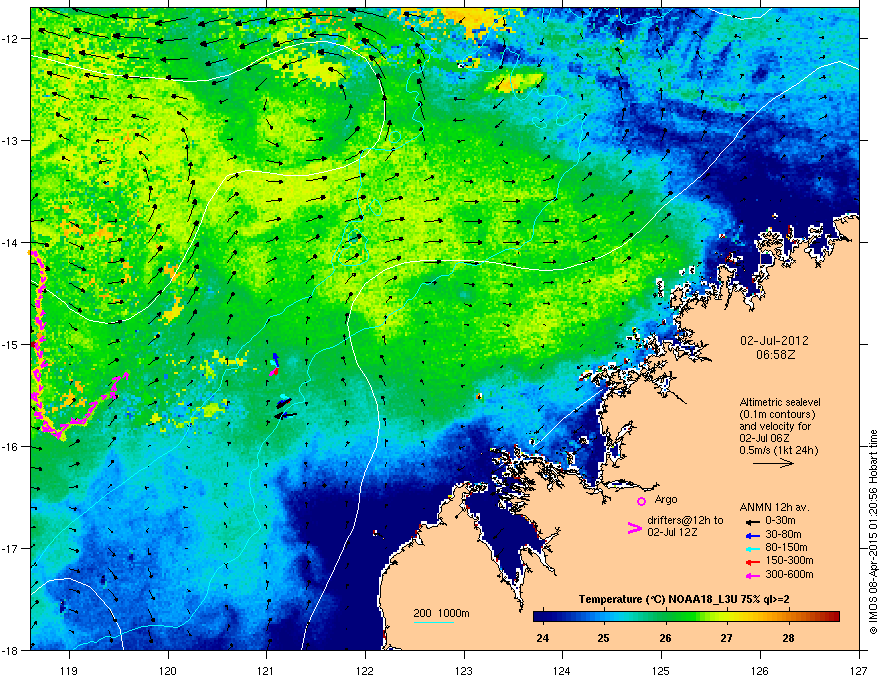The image size is (880, 680).
Task: Click the temperature color bar at 28
Action: coord(789,617)
